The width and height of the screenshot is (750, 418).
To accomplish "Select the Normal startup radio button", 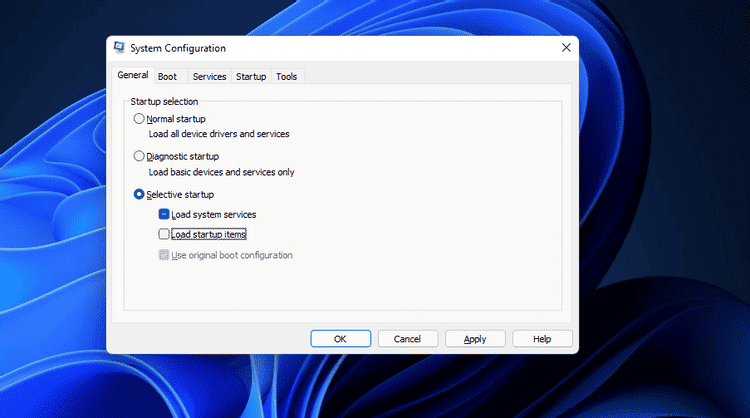I will coord(139,119).
